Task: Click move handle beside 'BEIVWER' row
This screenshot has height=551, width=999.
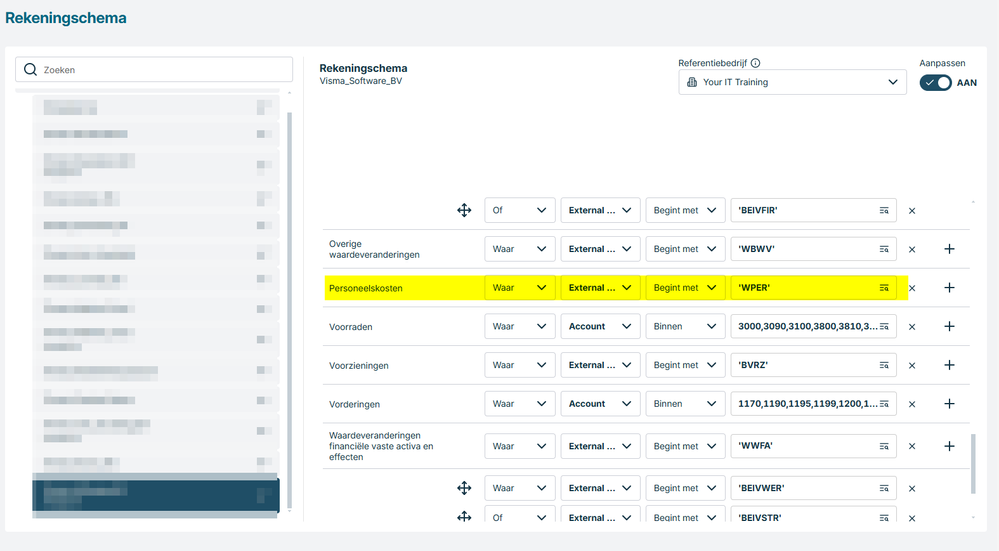Action: point(464,488)
